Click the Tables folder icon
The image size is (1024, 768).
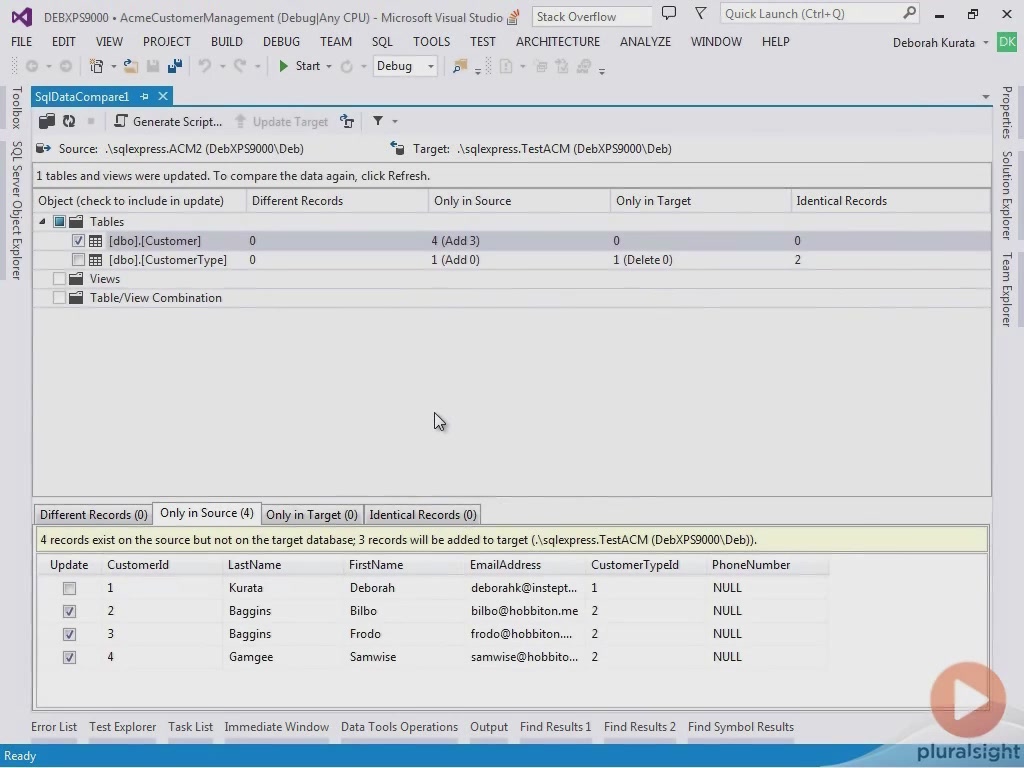click(76, 221)
